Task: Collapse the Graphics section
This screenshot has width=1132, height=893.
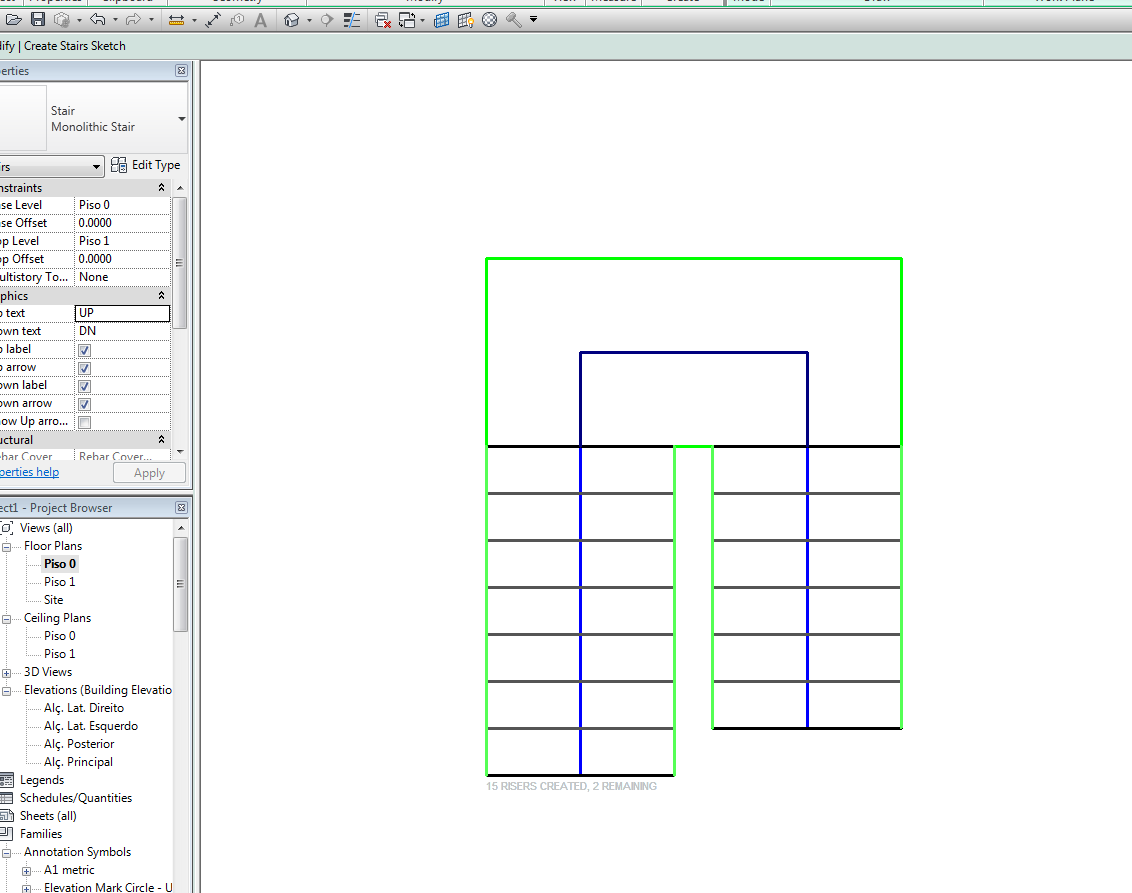Action: point(161,295)
